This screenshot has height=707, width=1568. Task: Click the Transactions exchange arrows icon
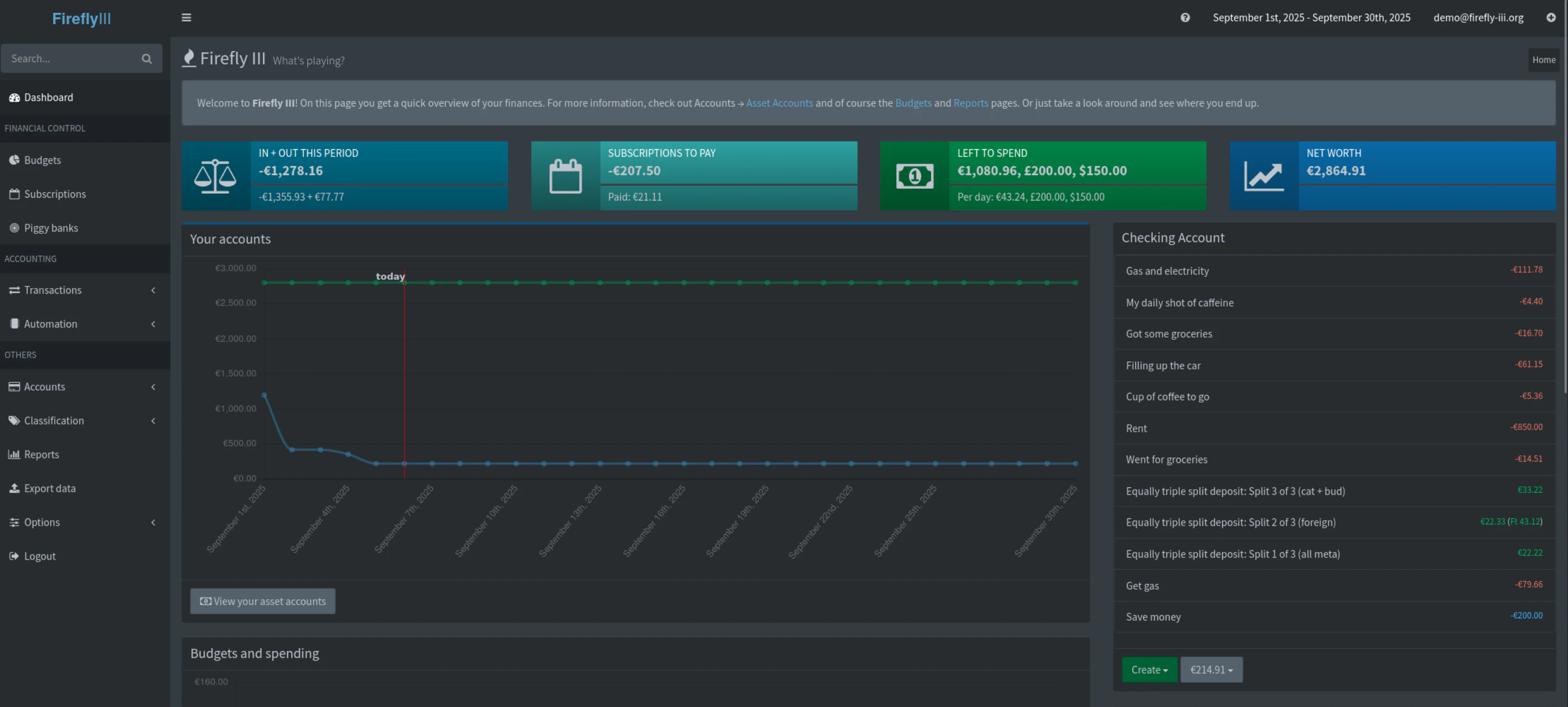[15, 290]
